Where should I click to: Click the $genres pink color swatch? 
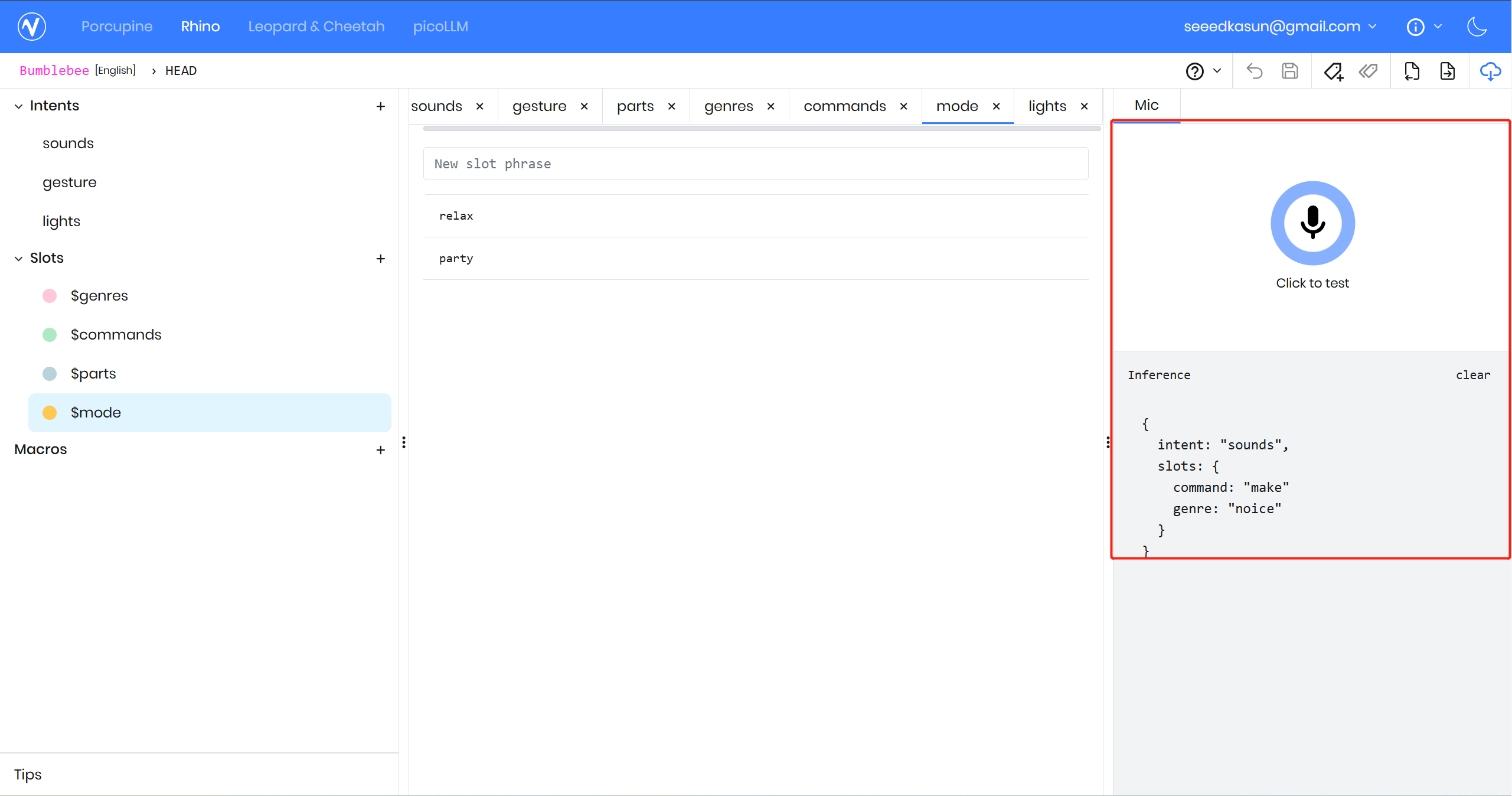coord(50,296)
